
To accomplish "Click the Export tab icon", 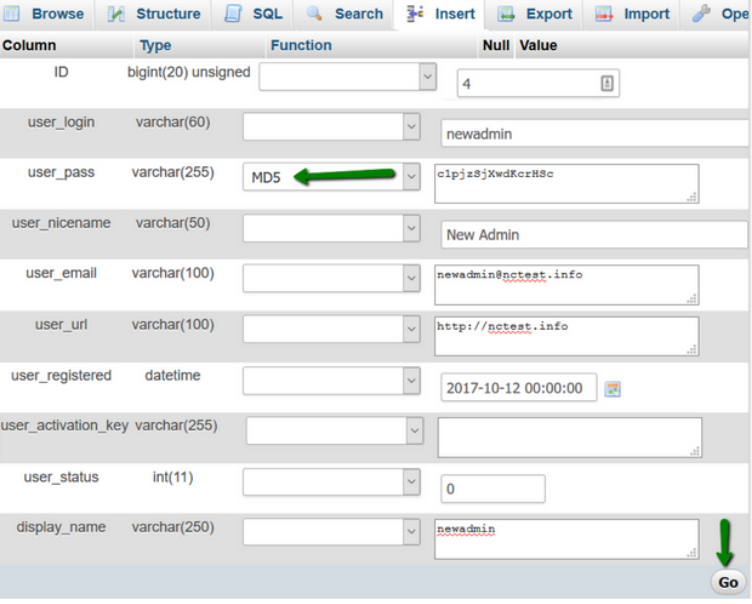I will click(x=507, y=14).
